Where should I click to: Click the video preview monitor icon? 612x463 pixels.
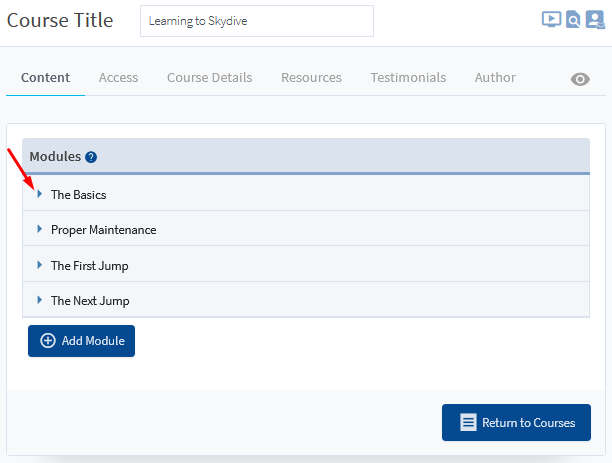coord(552,19)
